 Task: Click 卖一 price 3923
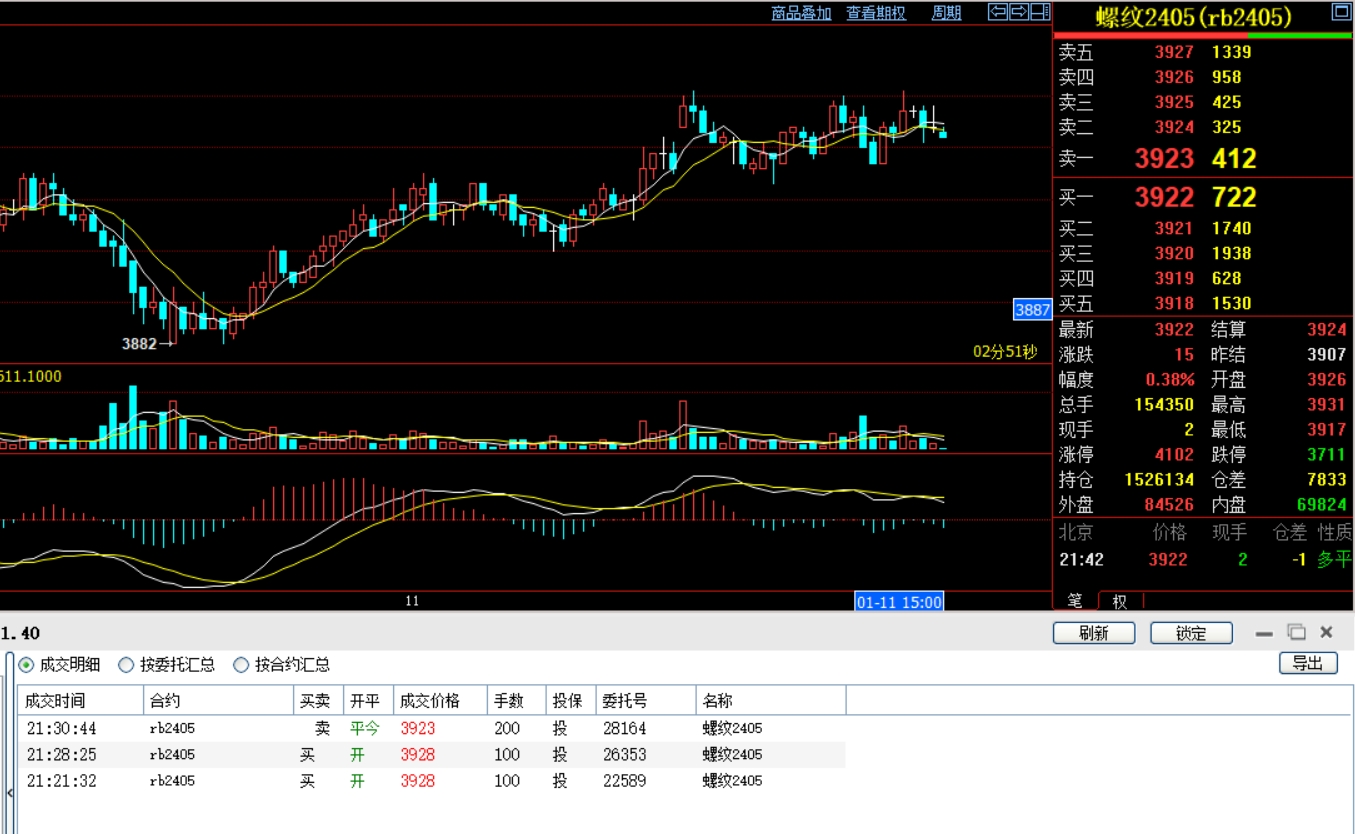point(1164,158)
